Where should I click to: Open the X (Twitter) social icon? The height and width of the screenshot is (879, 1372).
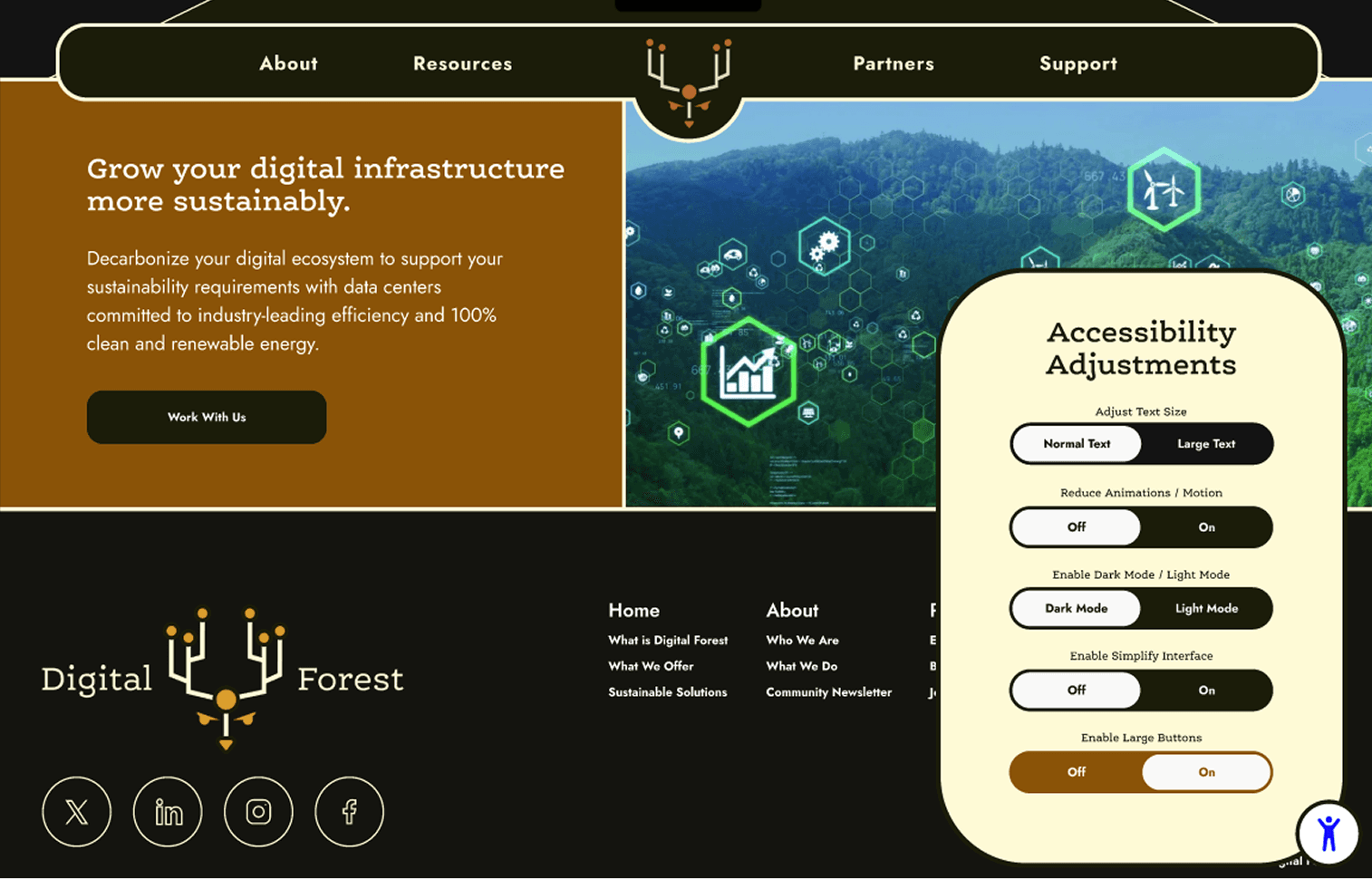click(x=77, y=812)
